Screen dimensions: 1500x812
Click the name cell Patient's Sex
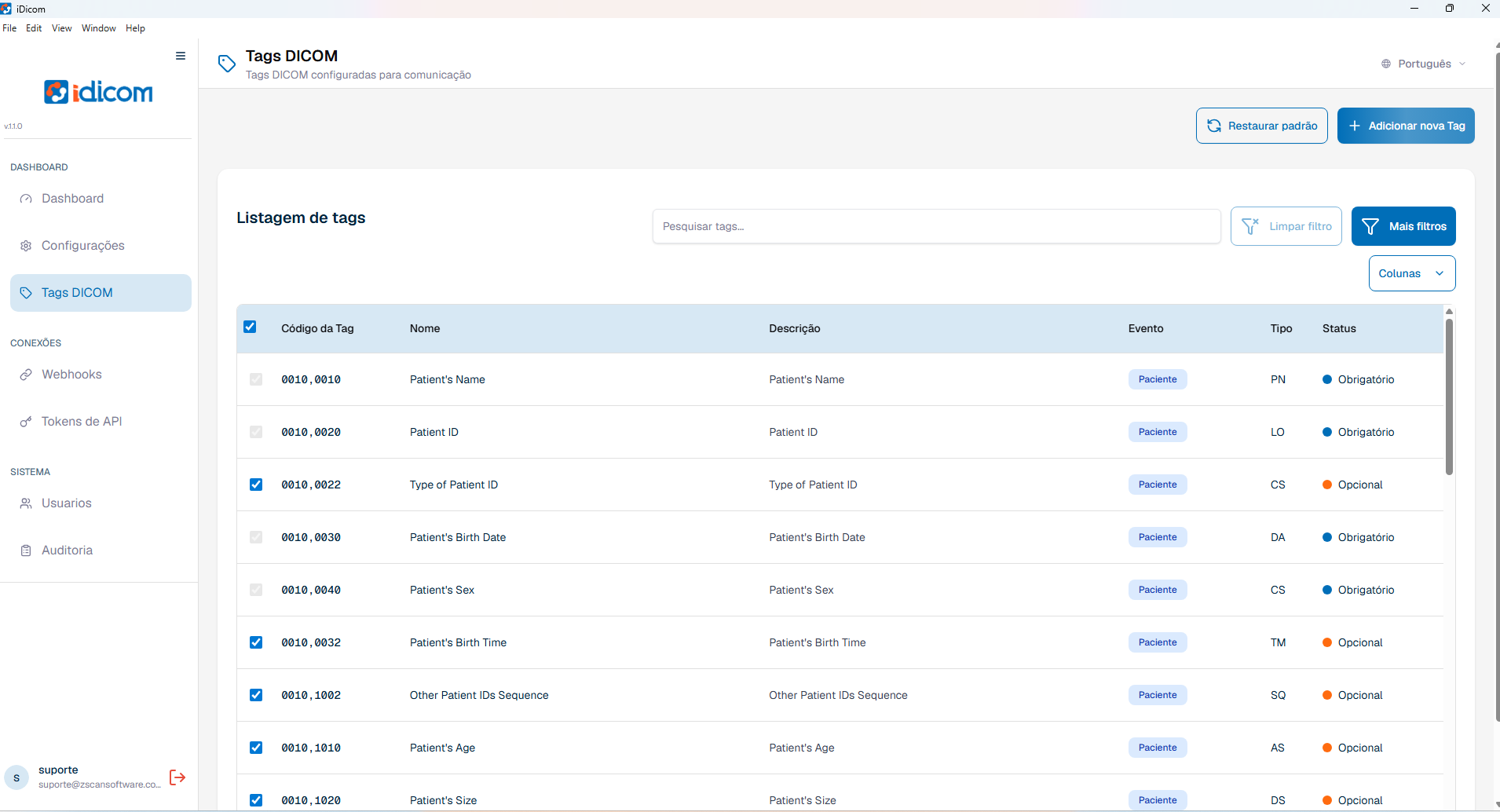(x=442, y=590)
